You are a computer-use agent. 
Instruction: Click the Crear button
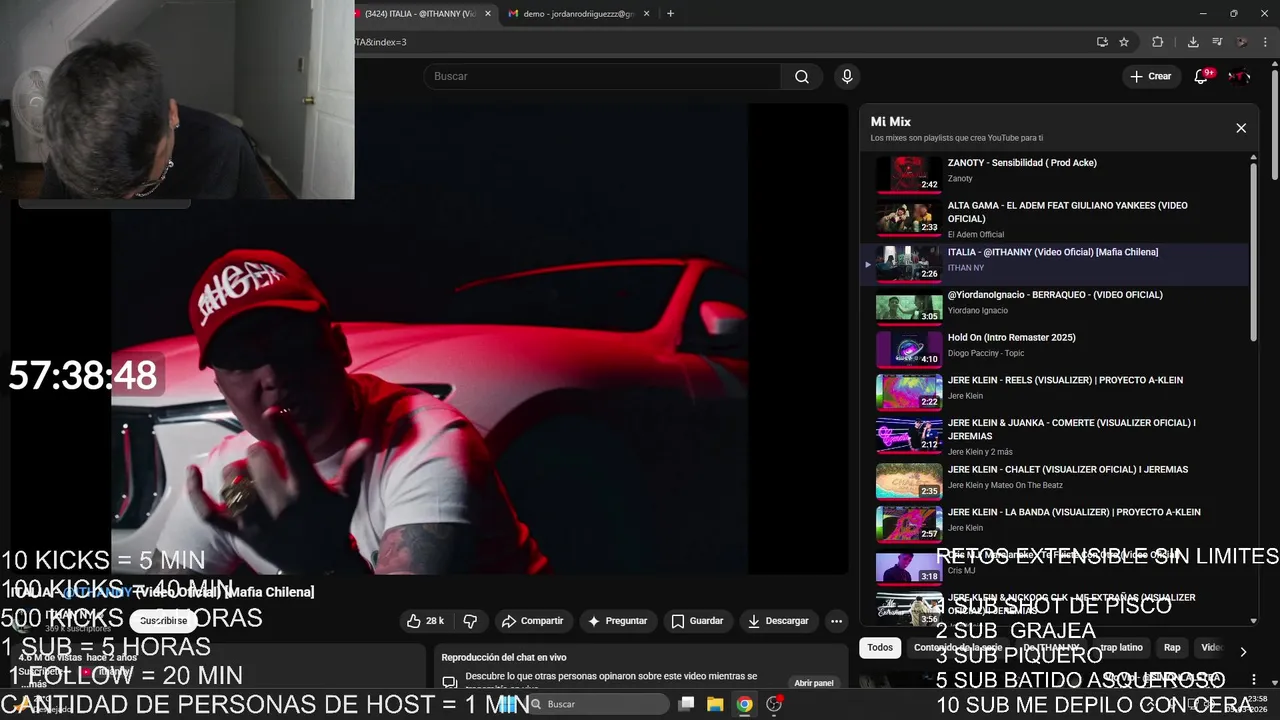1150,76
